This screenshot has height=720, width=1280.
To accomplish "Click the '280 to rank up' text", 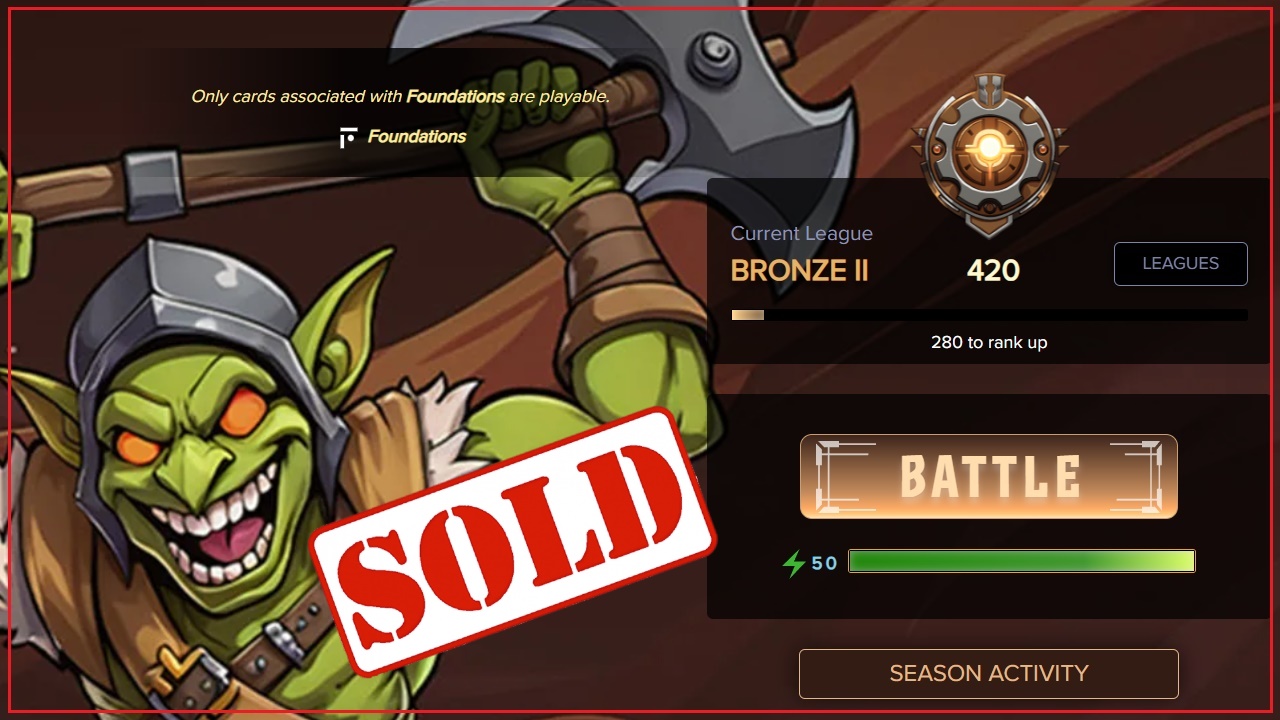I will coord(989,342).
